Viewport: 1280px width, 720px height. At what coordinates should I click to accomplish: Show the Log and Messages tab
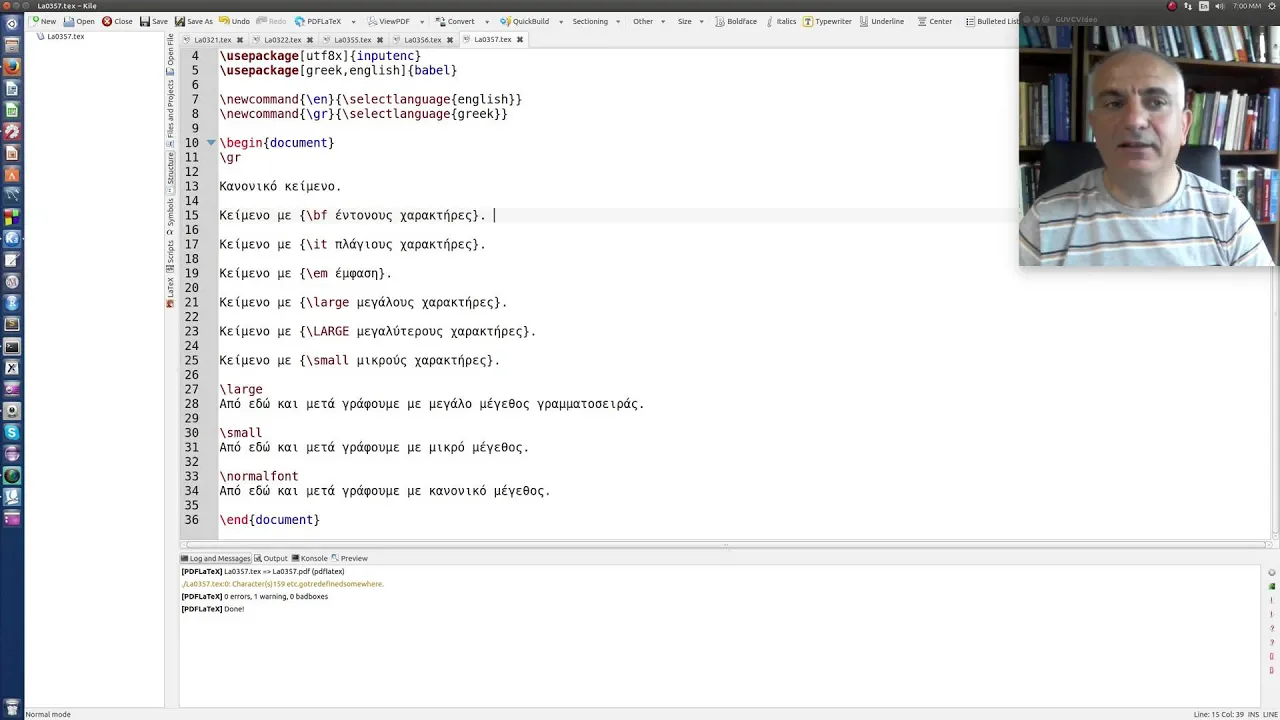pyautogui.click(x=215, y=558)
